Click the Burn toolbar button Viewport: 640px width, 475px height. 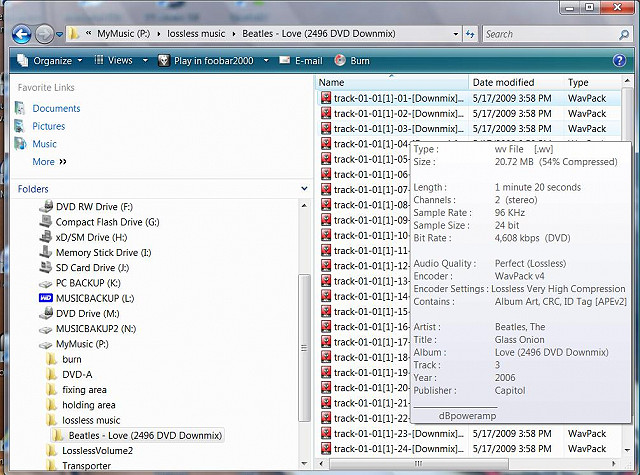coord(352,61)
